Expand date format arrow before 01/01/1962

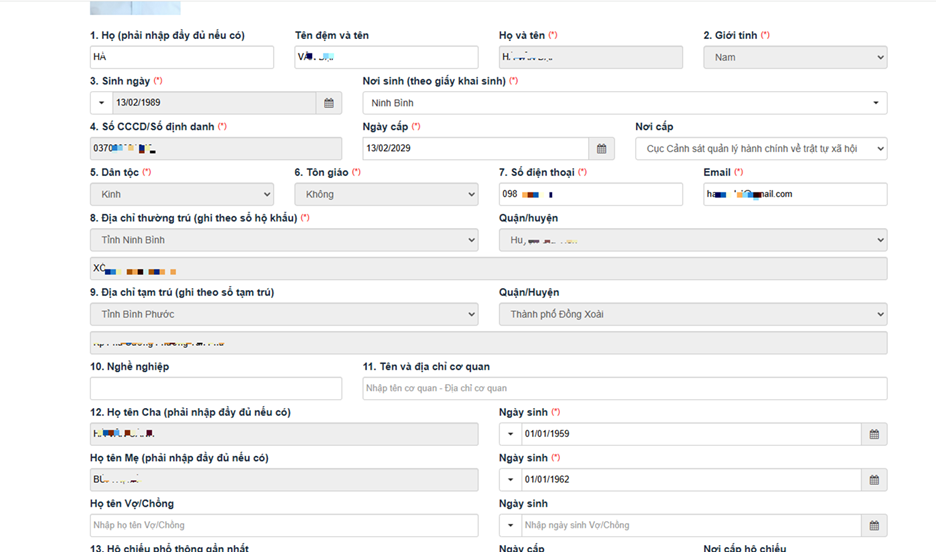tap(510, 480)
